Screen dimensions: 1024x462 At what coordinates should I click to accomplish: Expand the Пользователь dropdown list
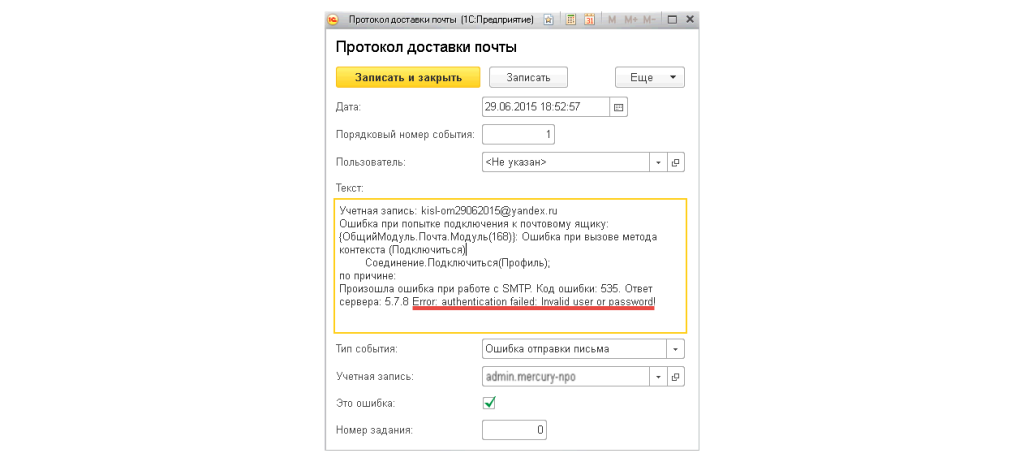(x=658, y=162)
